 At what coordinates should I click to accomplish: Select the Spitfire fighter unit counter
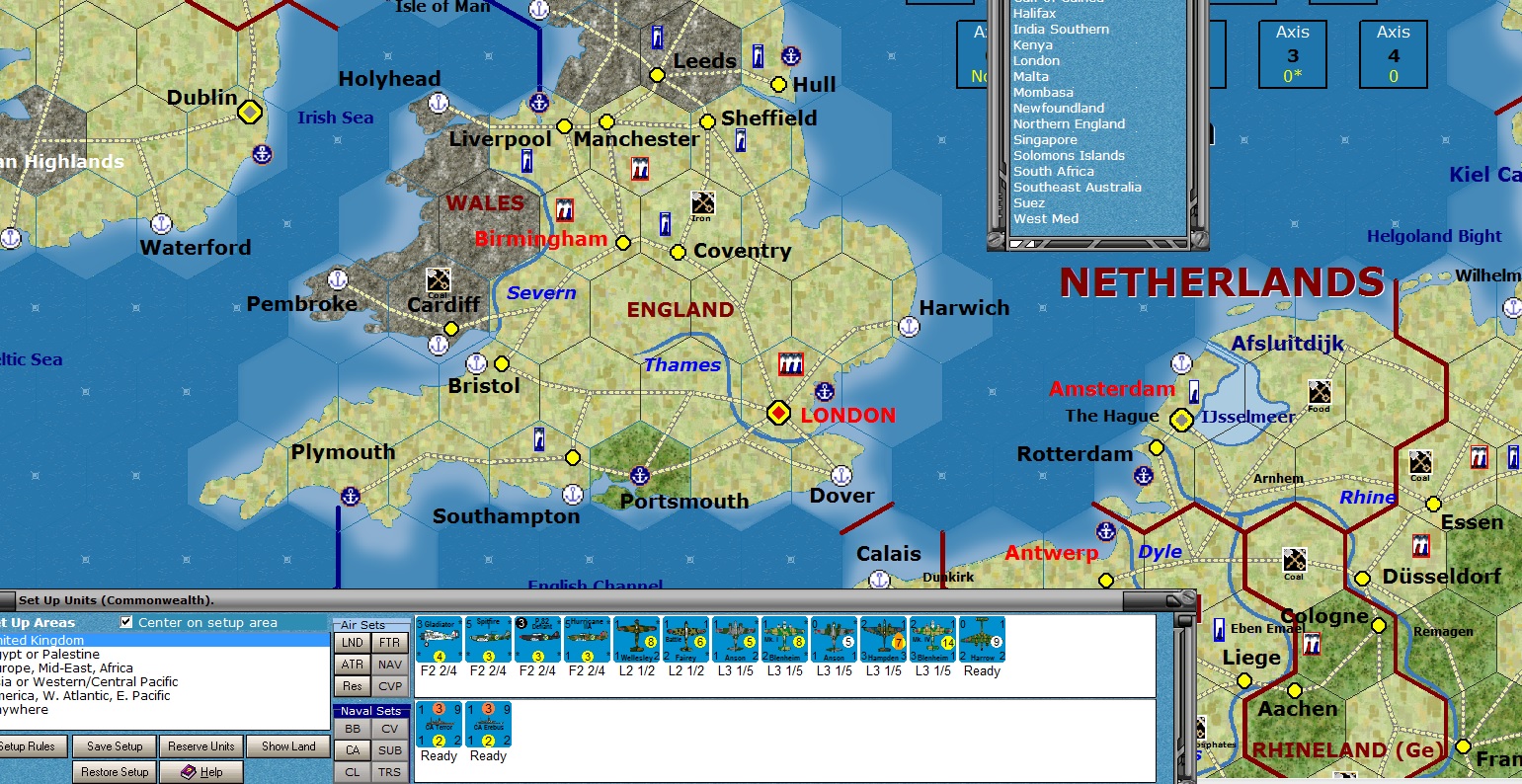(488, 640)
